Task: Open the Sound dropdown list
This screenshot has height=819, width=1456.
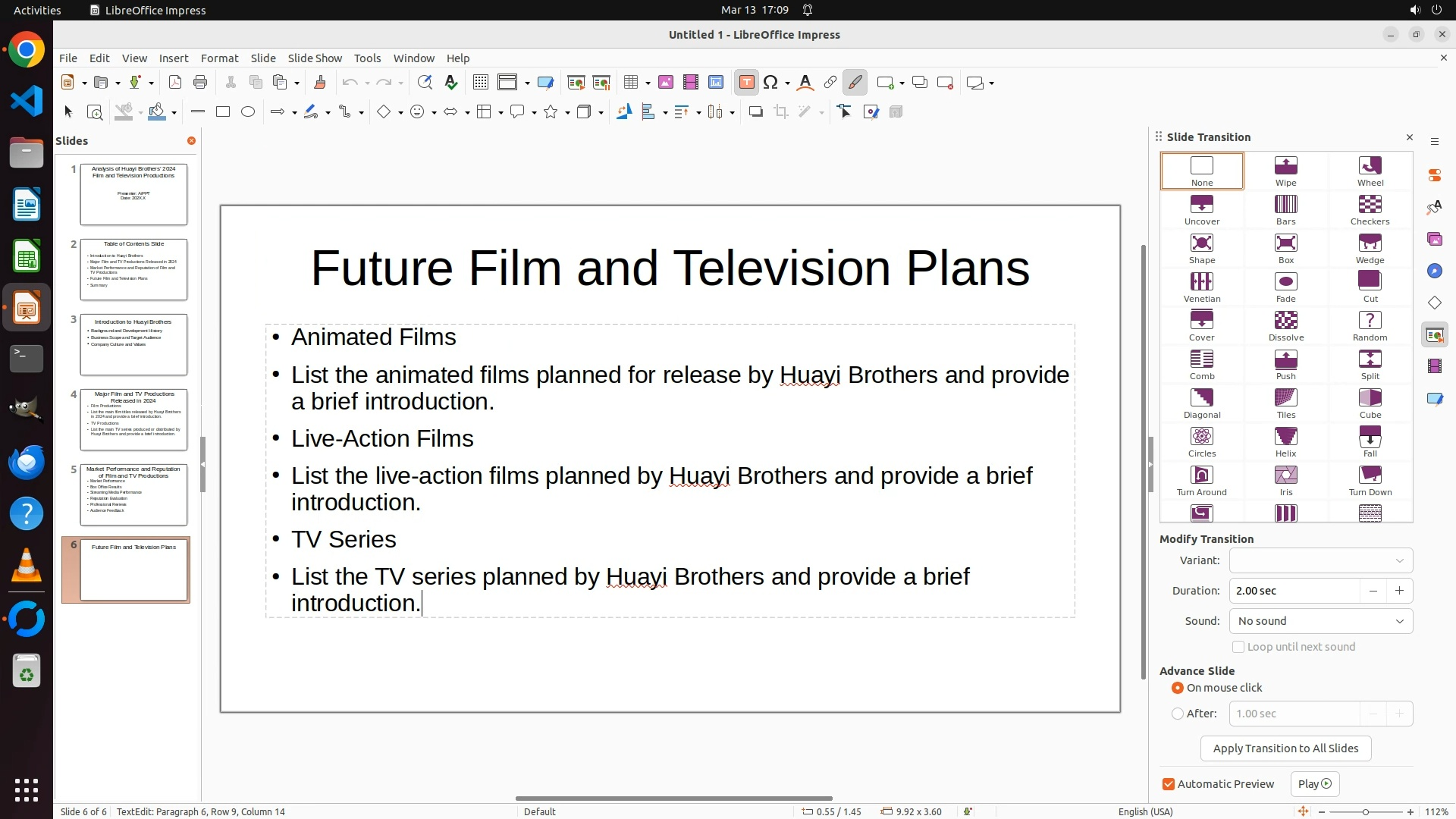Action: coord(1320,621)
